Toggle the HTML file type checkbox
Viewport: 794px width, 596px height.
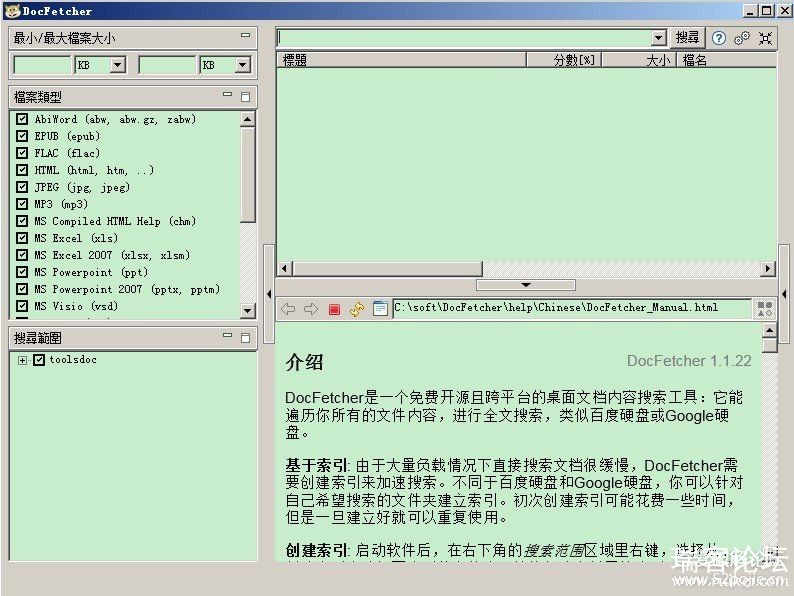[x=22, y=170]
